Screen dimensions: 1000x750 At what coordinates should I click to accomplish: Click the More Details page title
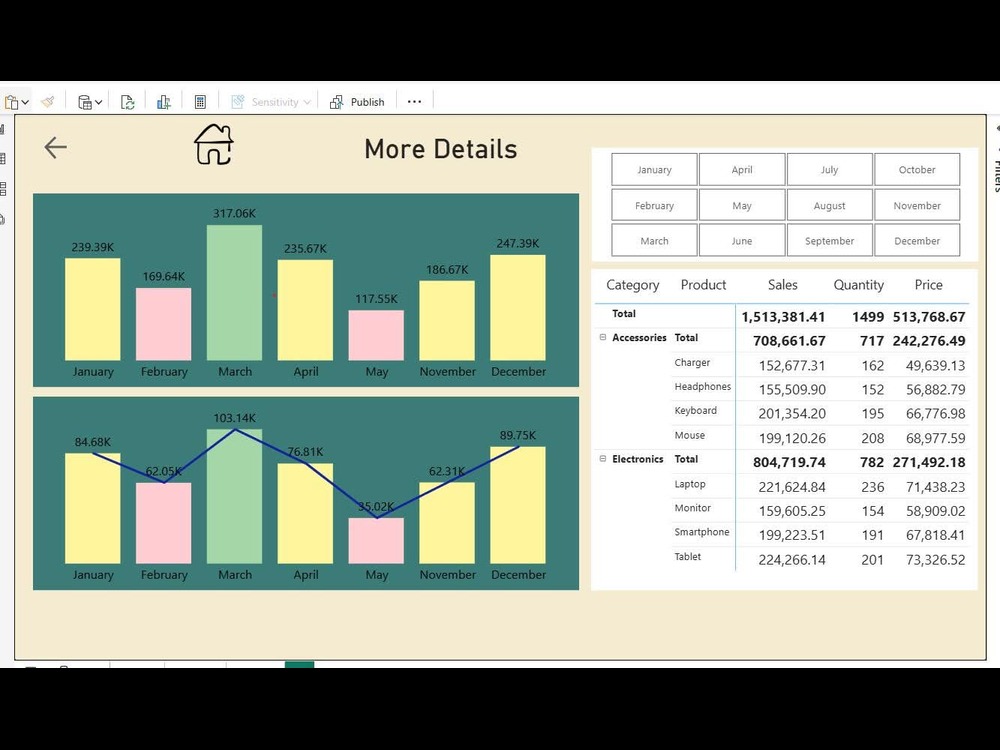441,149
